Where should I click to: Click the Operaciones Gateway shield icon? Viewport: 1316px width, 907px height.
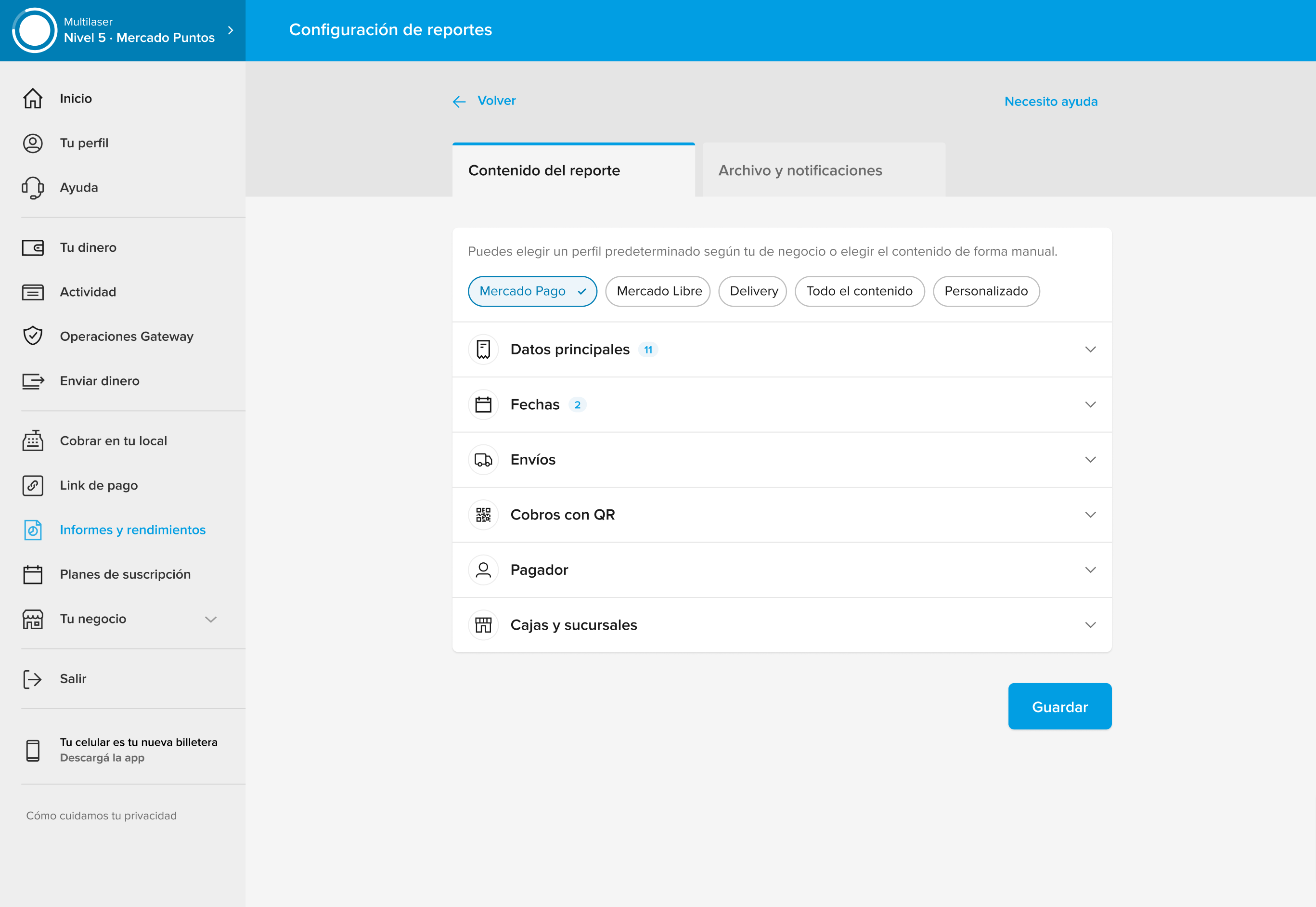pyautogui.click(x=32, y=336)
